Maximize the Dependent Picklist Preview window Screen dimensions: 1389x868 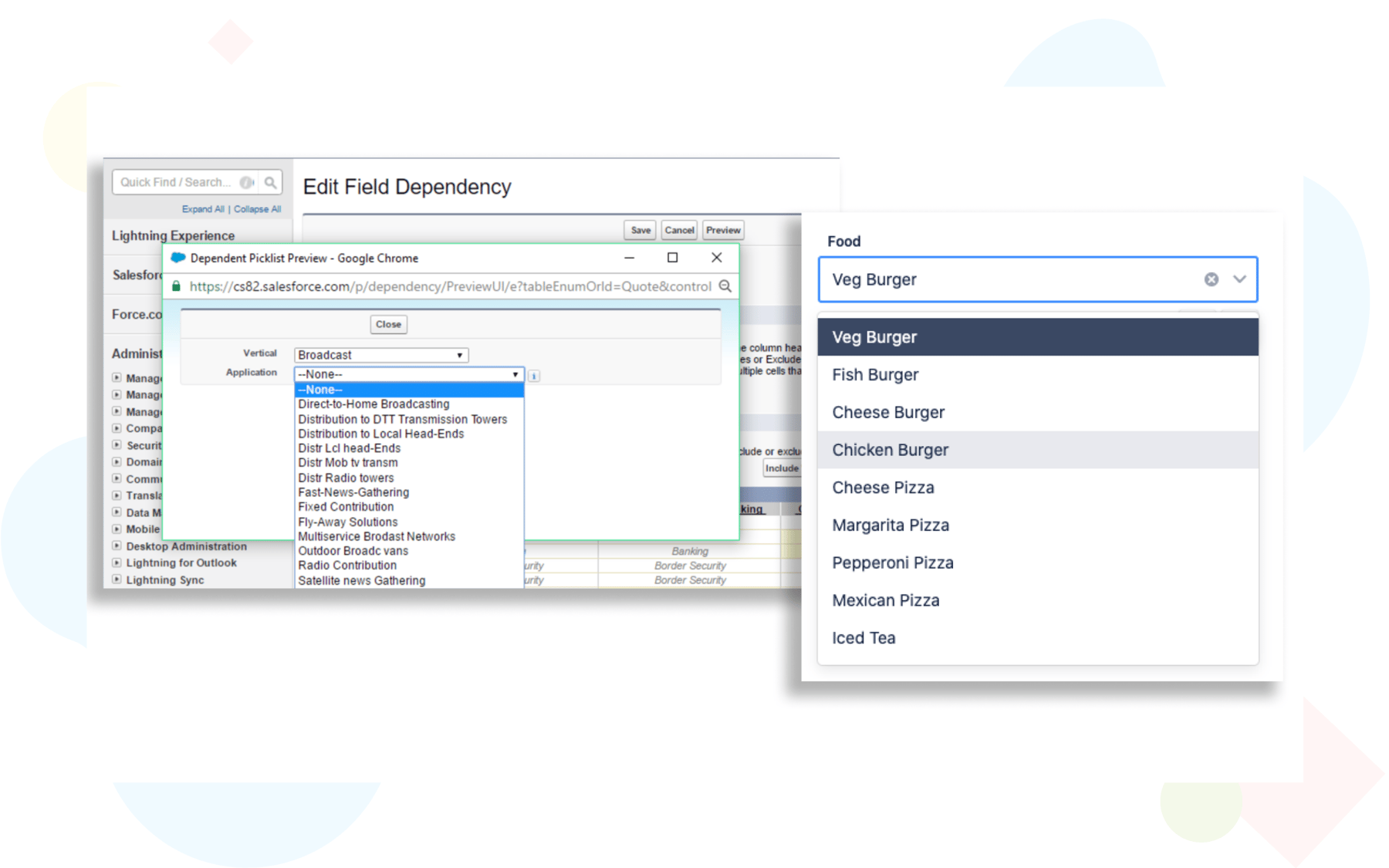[x=672, y=258]
